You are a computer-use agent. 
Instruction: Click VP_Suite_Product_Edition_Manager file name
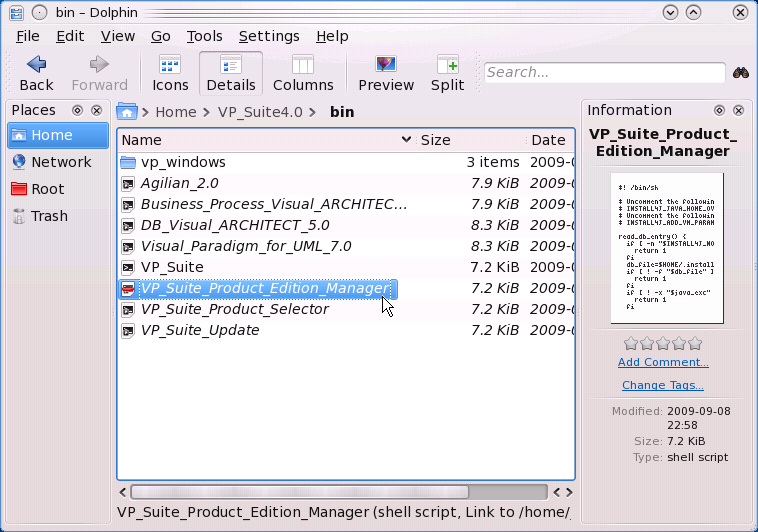coord(264,288)
